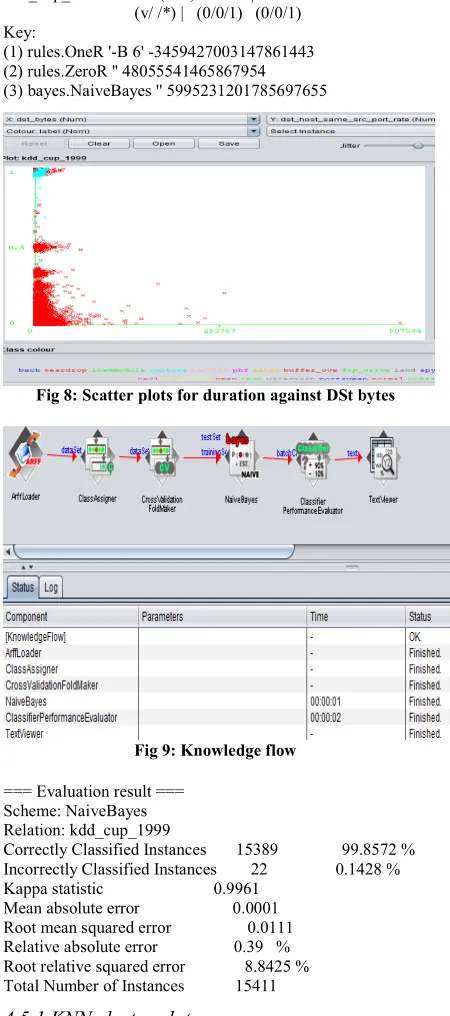This screenshot has width=450, height=1016.
Task: Click the Time column header
Action: coord(356,616)
